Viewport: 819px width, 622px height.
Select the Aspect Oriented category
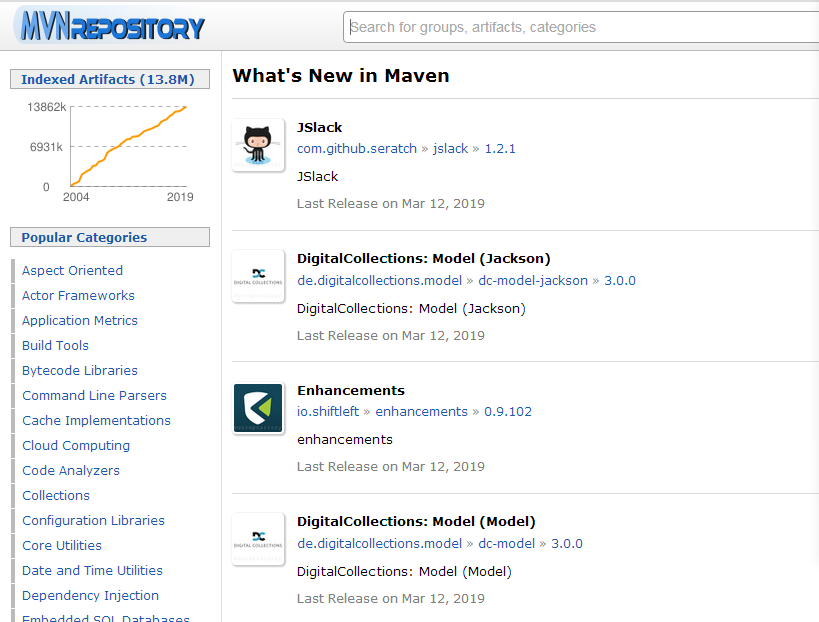(72, 270)
